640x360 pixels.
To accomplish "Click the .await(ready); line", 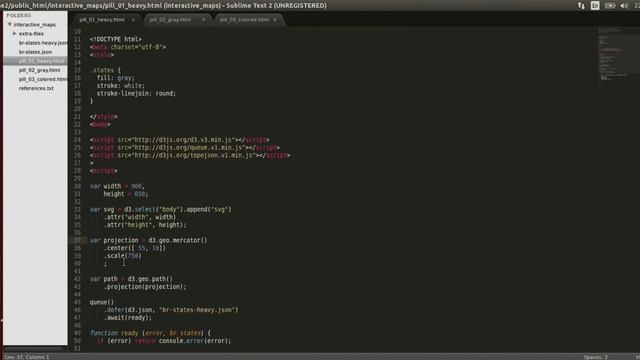I will tap(128, 318).
